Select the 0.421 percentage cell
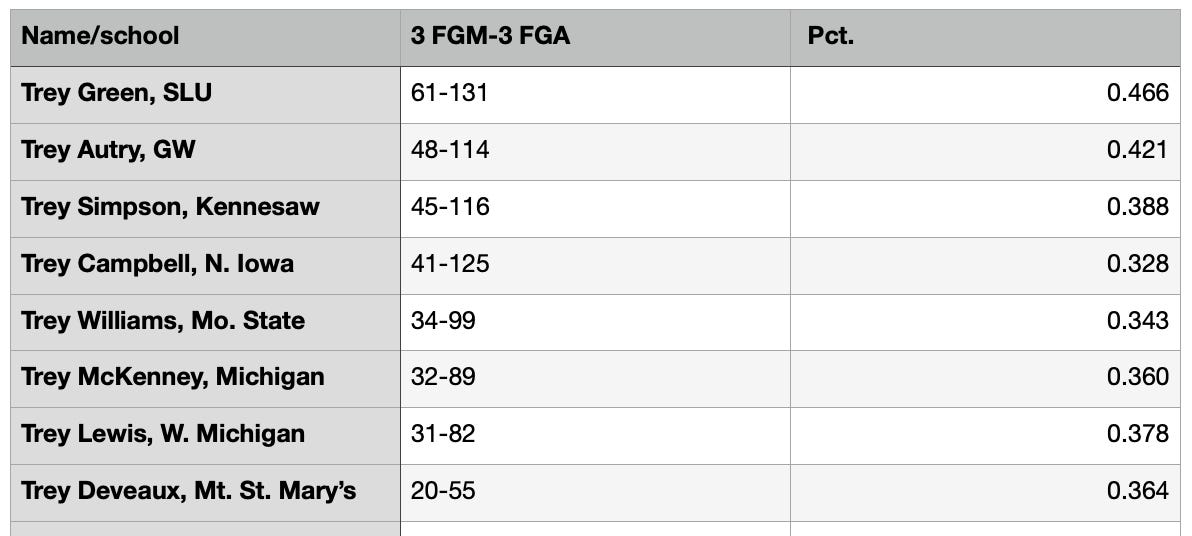This screenshot has width=1192, height=536. 985,152
